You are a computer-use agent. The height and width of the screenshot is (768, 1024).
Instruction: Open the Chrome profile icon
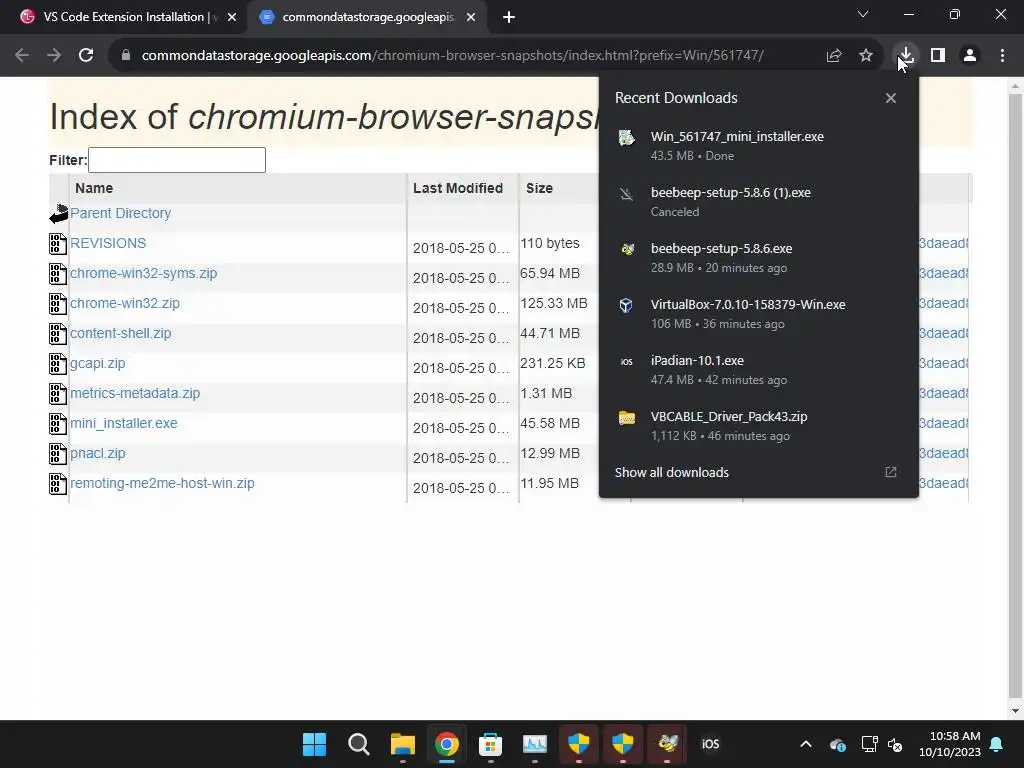coord(970,56)
